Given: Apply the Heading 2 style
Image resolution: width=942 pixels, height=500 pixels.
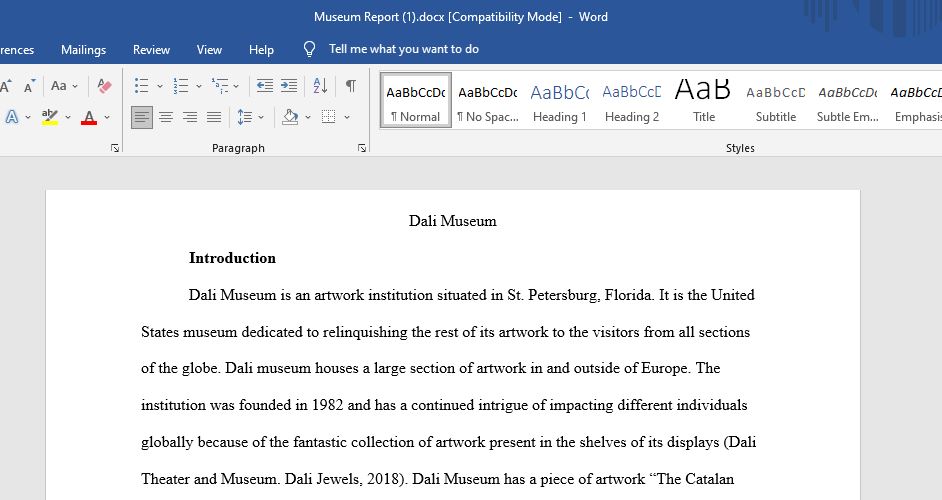Looking at the screenshot, I should (x=632, y=100).
